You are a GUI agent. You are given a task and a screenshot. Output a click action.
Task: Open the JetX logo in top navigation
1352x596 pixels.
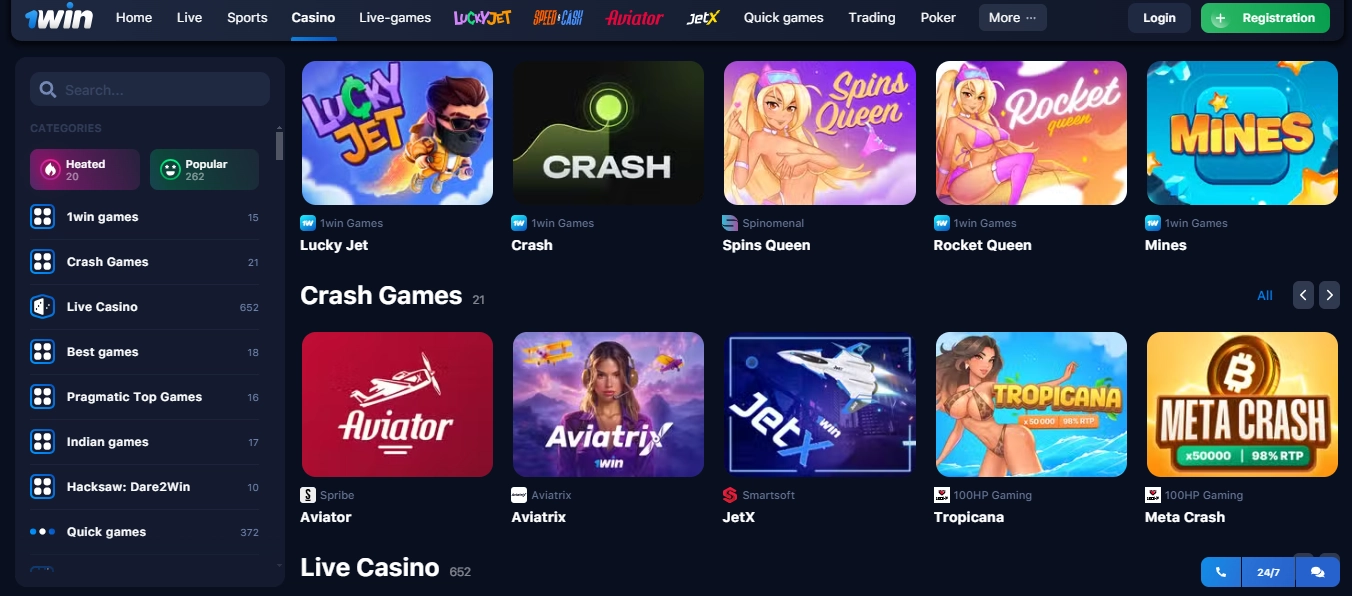(x=703, y=18)
